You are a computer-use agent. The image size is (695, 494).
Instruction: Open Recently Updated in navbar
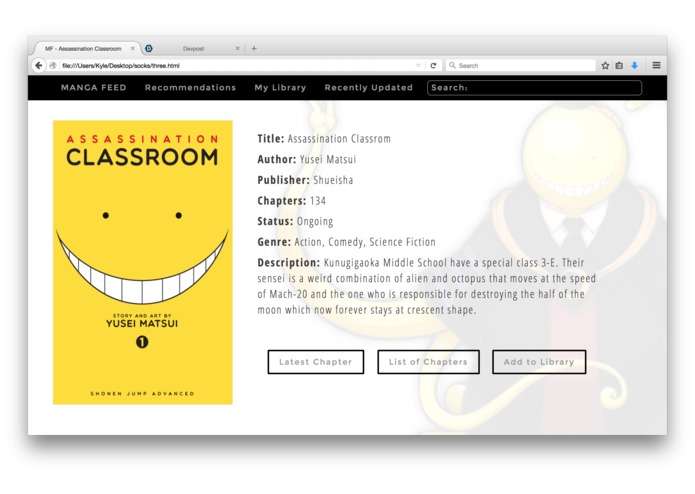[368, 88]
